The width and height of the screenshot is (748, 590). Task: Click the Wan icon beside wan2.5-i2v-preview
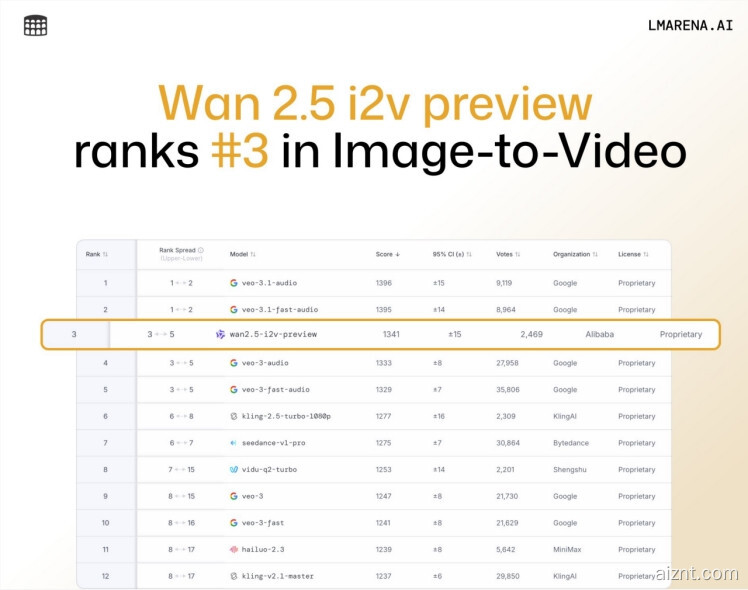click(221, 334)
